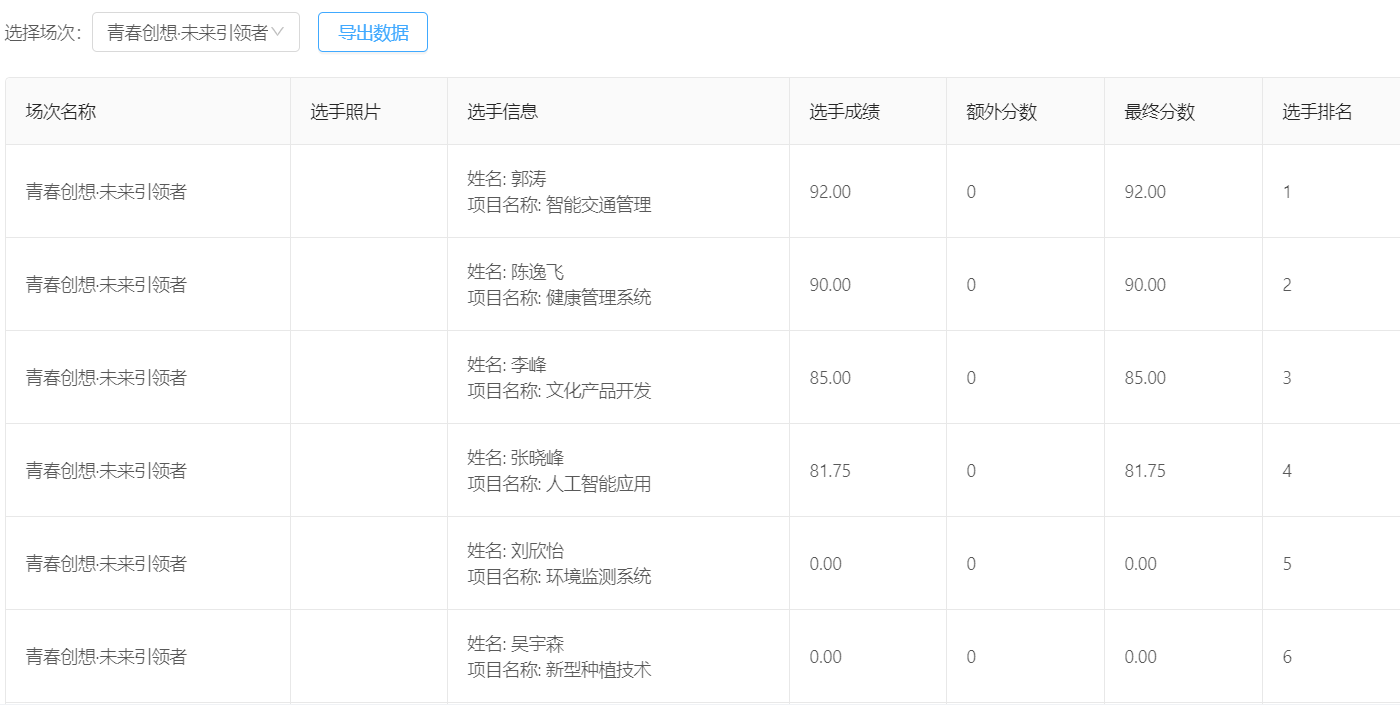
Task: Click project name 健康管理系统
Action: coord(599,298)
